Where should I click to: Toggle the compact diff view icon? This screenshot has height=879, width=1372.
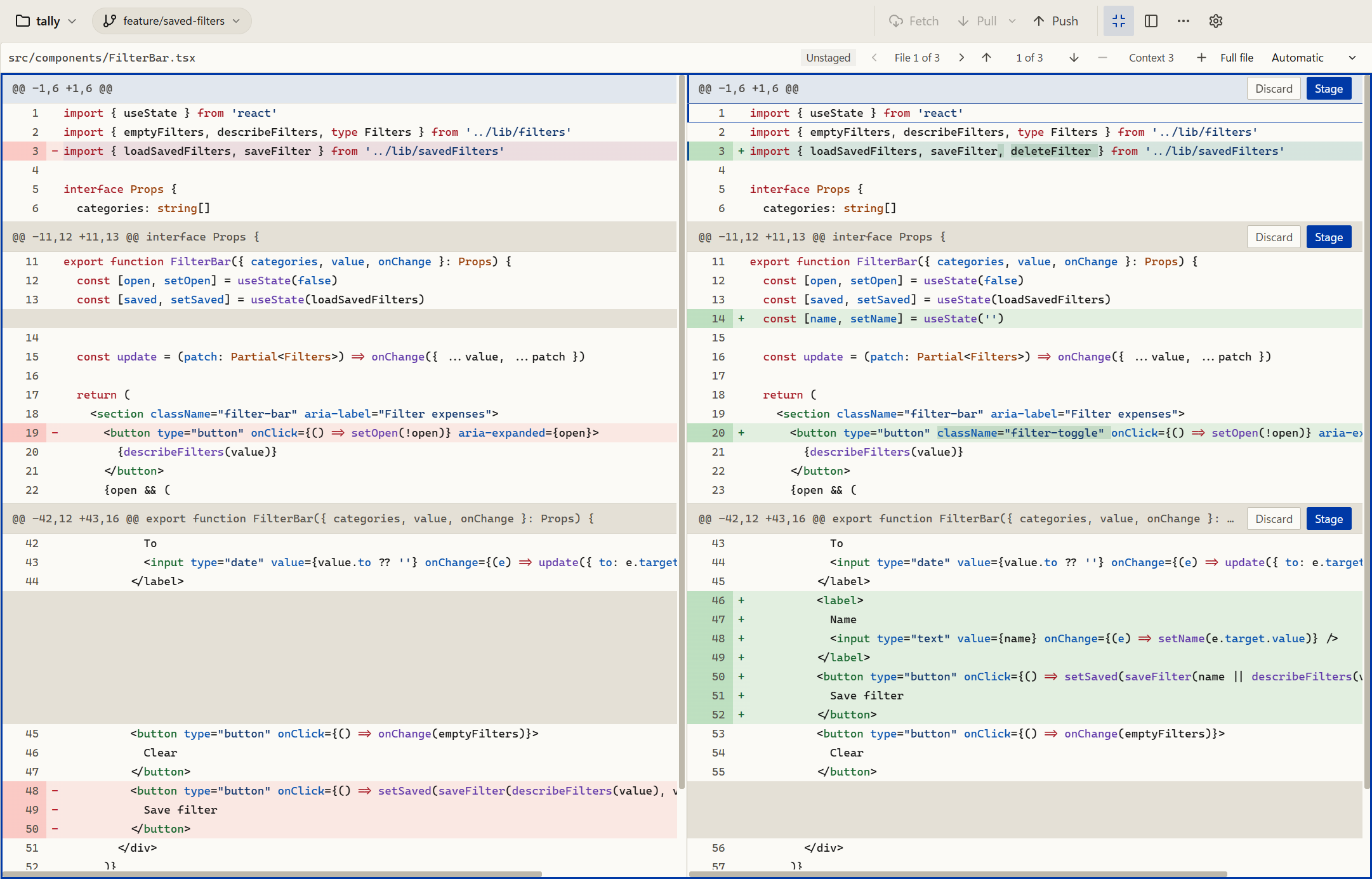pos(1119,21)
